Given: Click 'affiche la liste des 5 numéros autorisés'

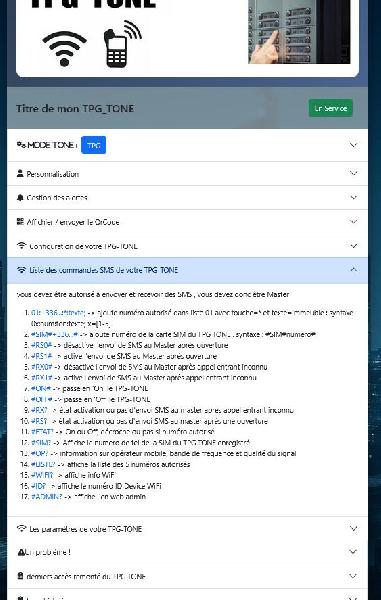Looking at the screenshot, I should tap(129, 464).
